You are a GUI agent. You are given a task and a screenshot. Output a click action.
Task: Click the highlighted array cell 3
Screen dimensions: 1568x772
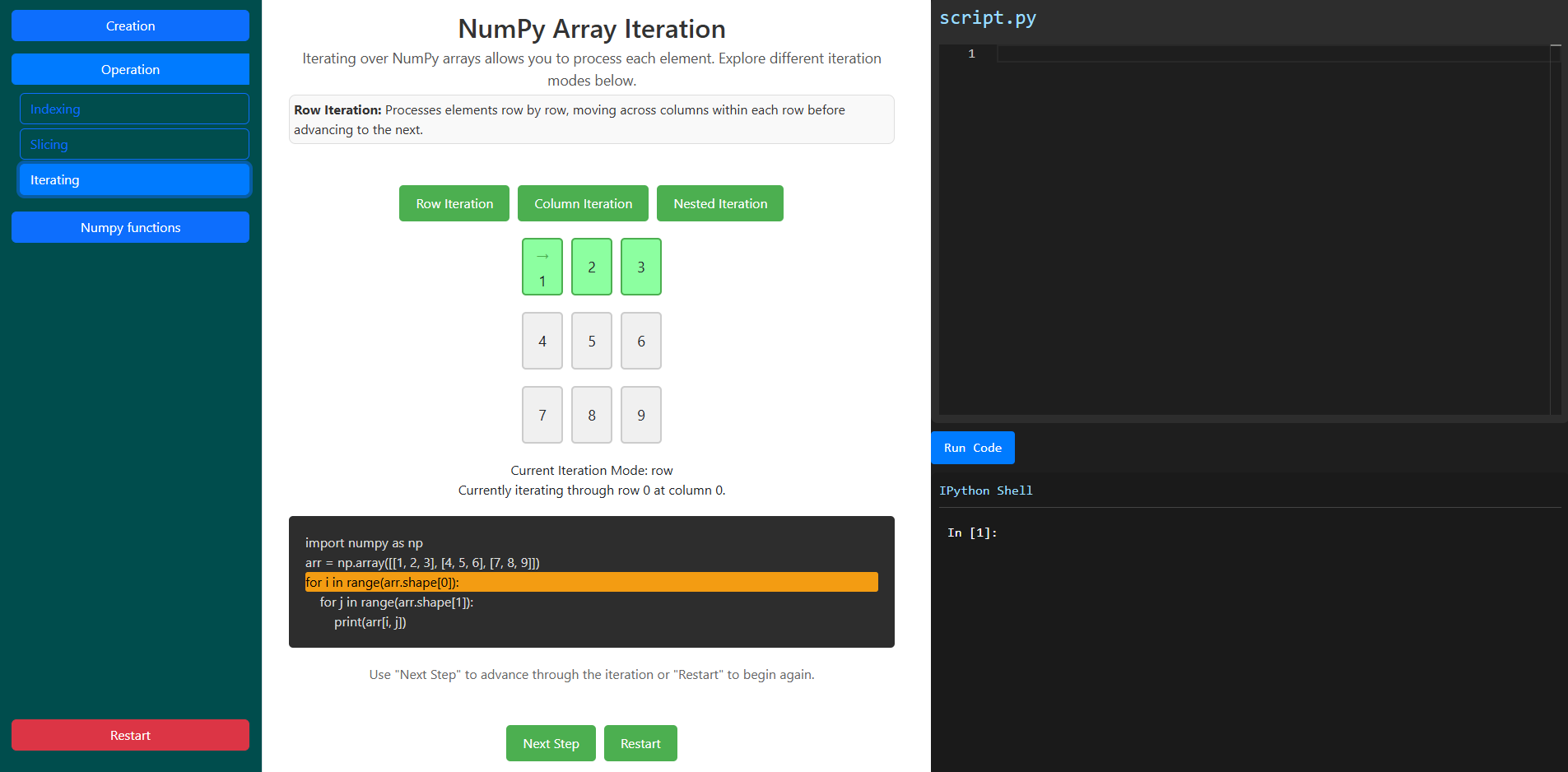(x=641, y=267)
